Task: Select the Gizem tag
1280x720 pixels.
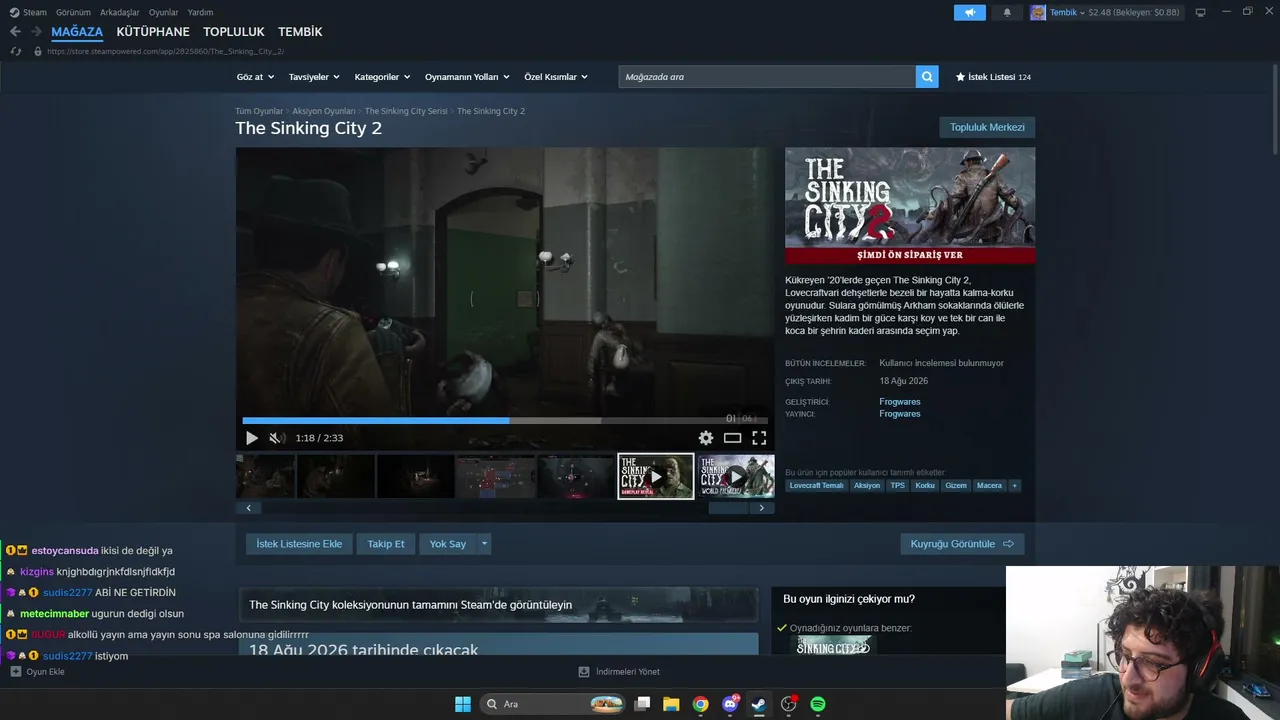Action: [956, 486]
